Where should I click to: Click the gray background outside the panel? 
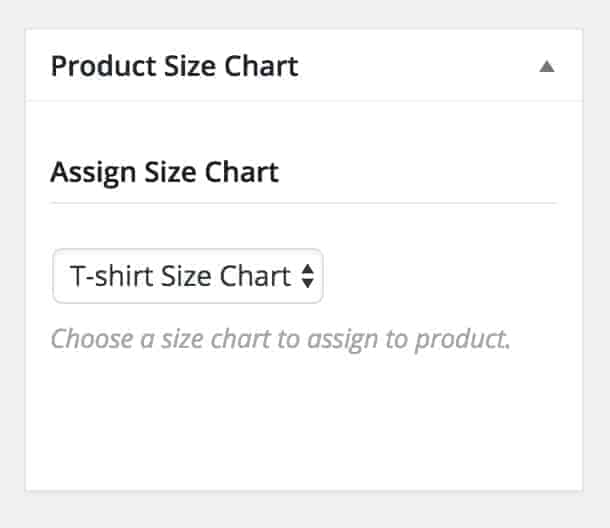(x=597, y=260)
